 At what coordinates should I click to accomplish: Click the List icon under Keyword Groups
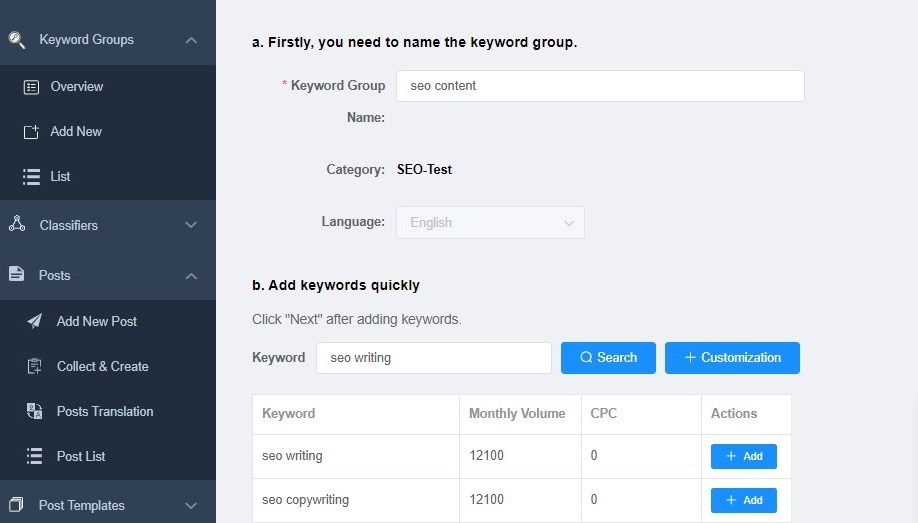[x=32, y=177]
